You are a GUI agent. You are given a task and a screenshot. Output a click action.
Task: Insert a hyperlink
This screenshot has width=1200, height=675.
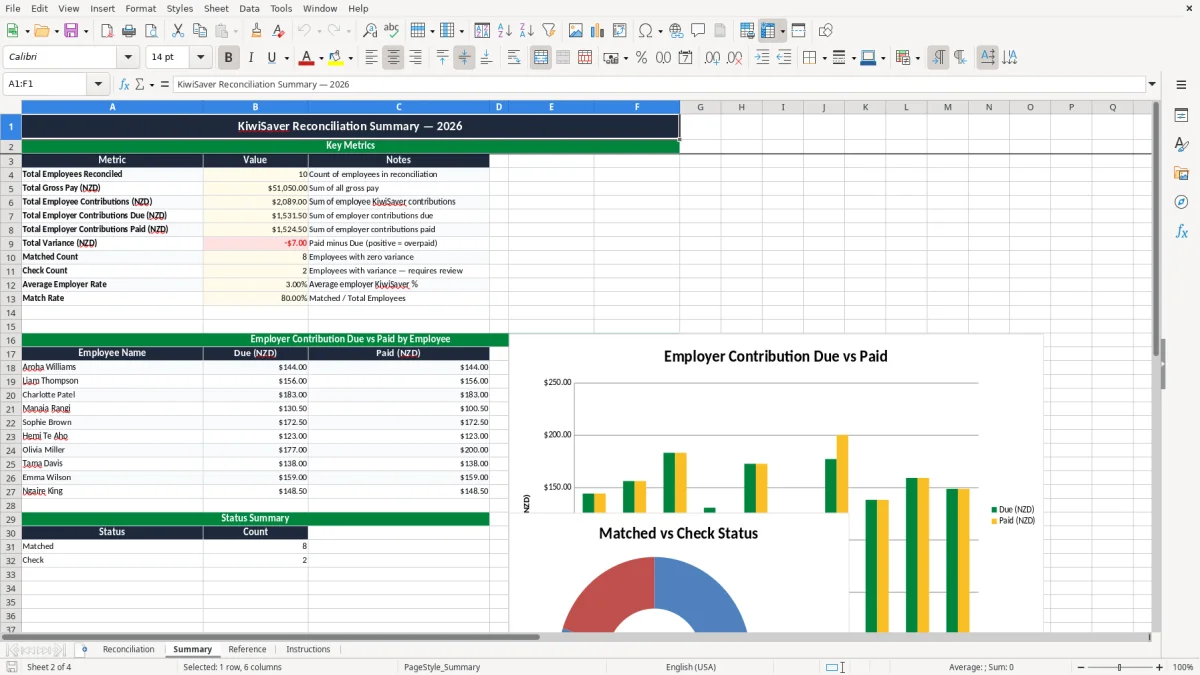(x=676, y=31)
